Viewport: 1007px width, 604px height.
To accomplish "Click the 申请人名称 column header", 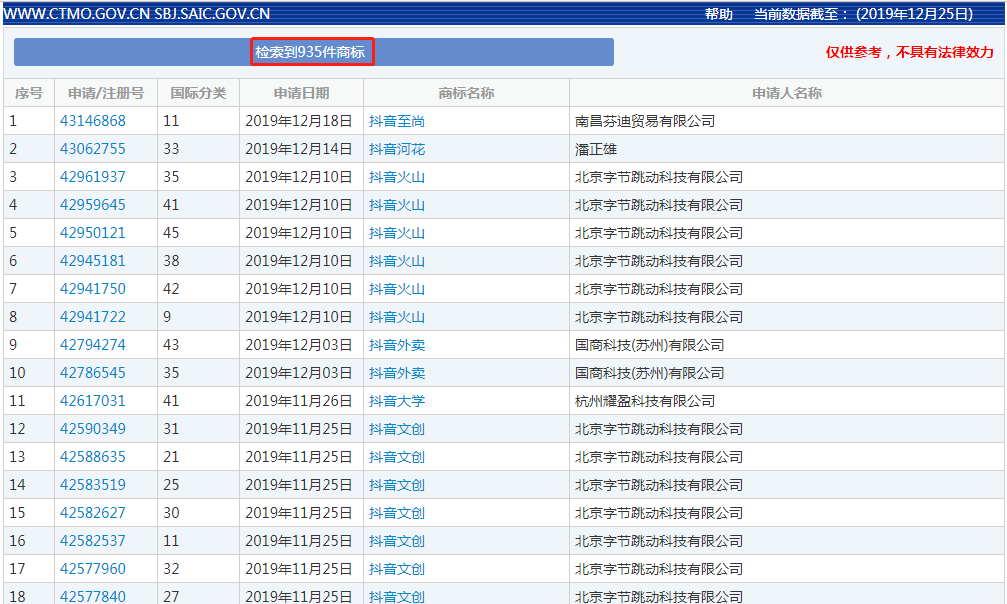I will (x=786, y=93).
